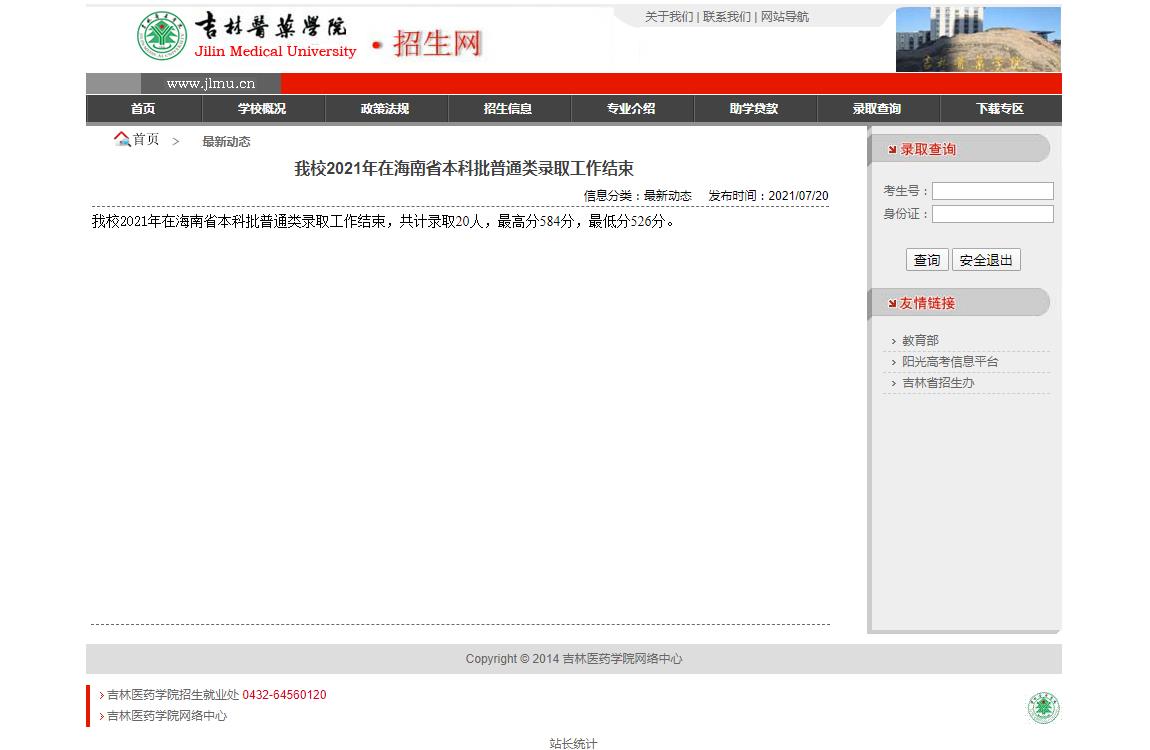This screenshot has height=750, width=1150.
Task: Open the 阳光高考信息平台 link
Action: 950,362
